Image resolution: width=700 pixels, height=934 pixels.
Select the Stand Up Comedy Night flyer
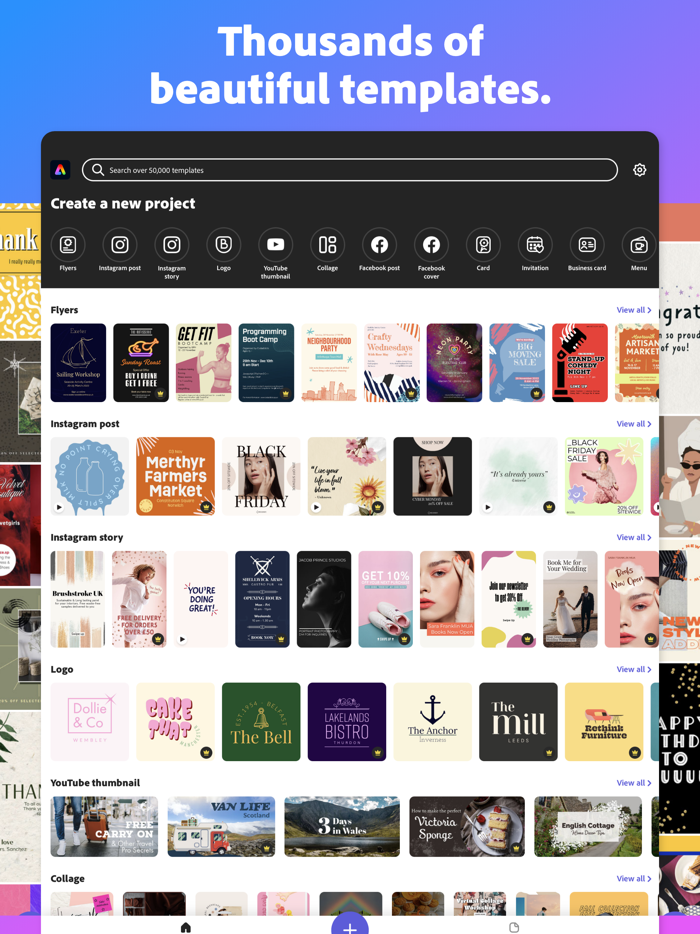(580, 363)
